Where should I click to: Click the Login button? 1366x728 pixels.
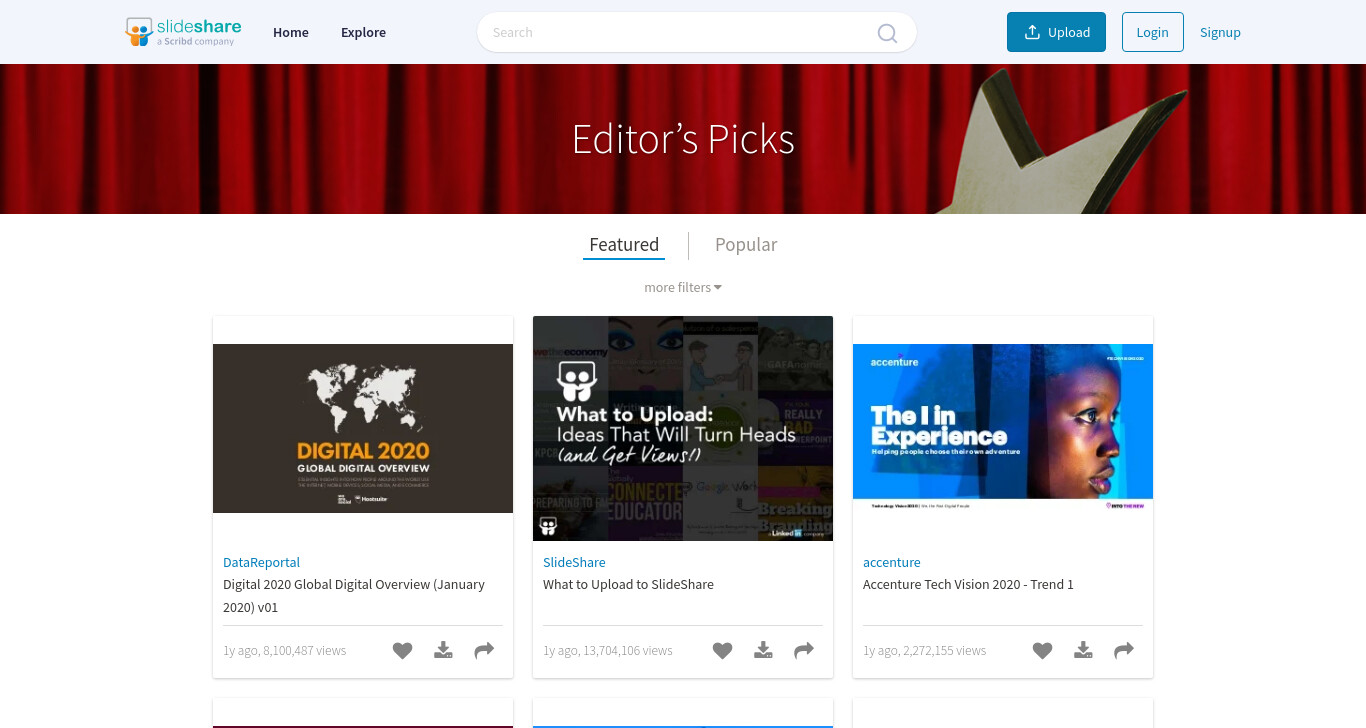pyautogui.click(x=1152, y=32)
